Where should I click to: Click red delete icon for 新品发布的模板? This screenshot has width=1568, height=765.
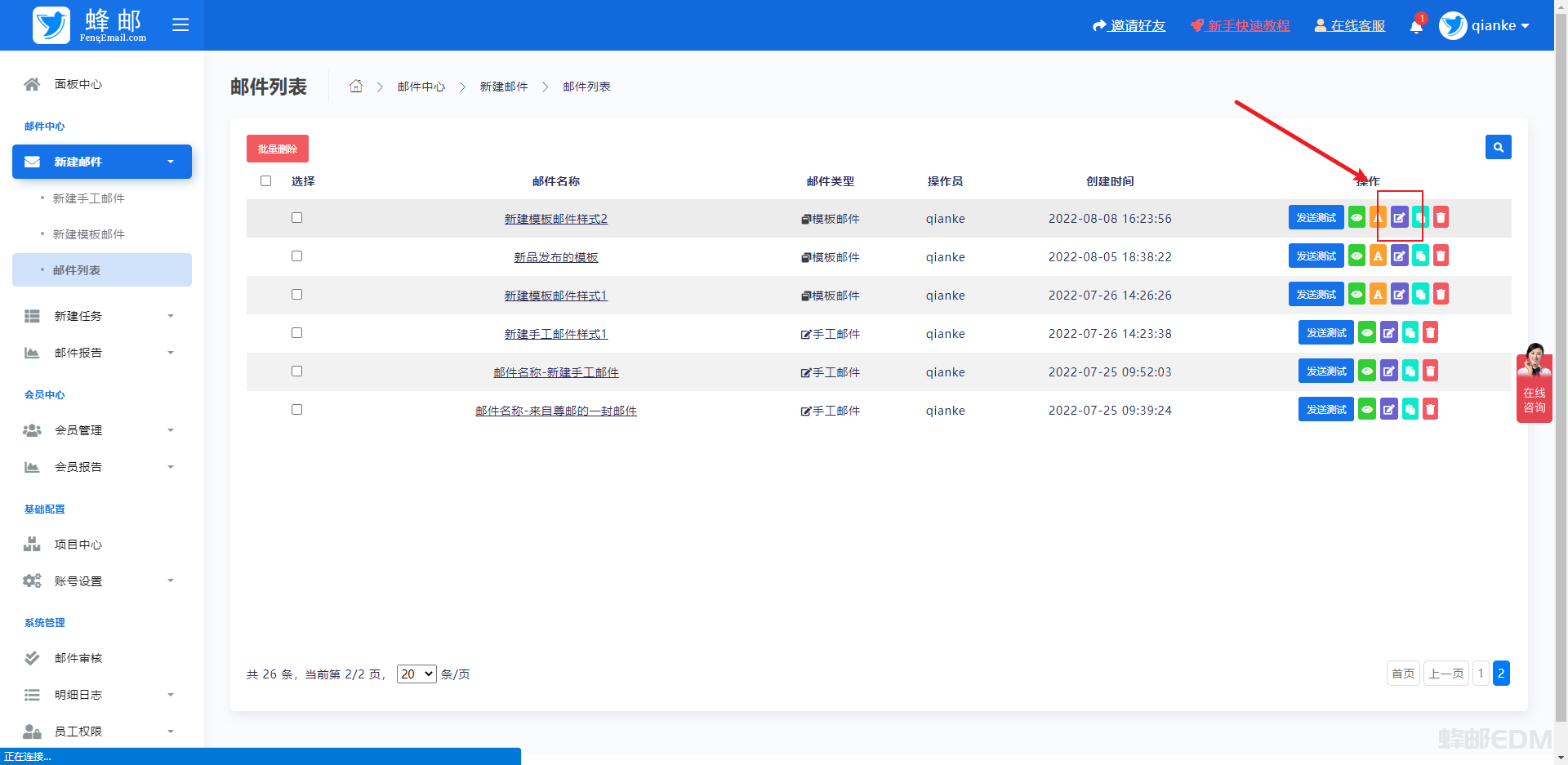click(1441, 256)
